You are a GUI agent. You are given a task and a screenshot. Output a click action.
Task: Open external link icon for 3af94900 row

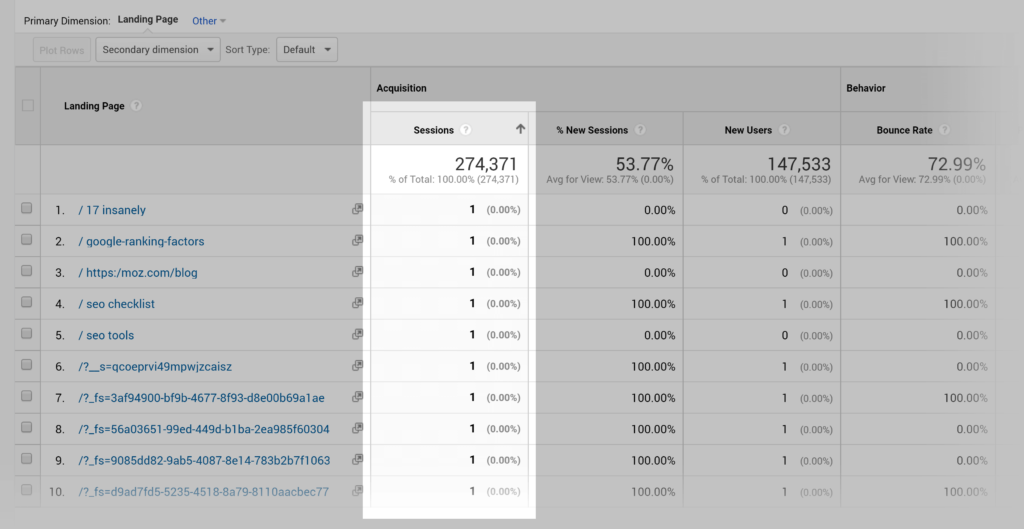click(x=357, y=397)
